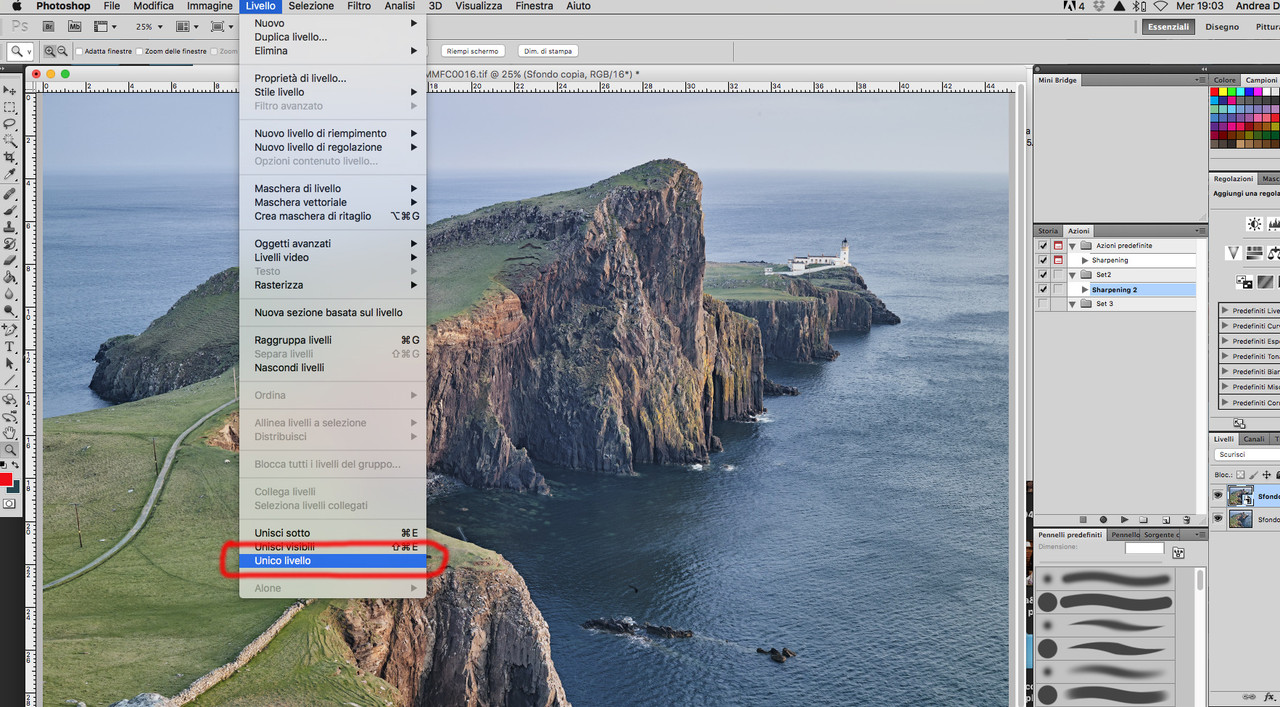The width and height of the screenshot is (1280, 707).
Task: Create a new action icon
Action: coord(1166,520)
